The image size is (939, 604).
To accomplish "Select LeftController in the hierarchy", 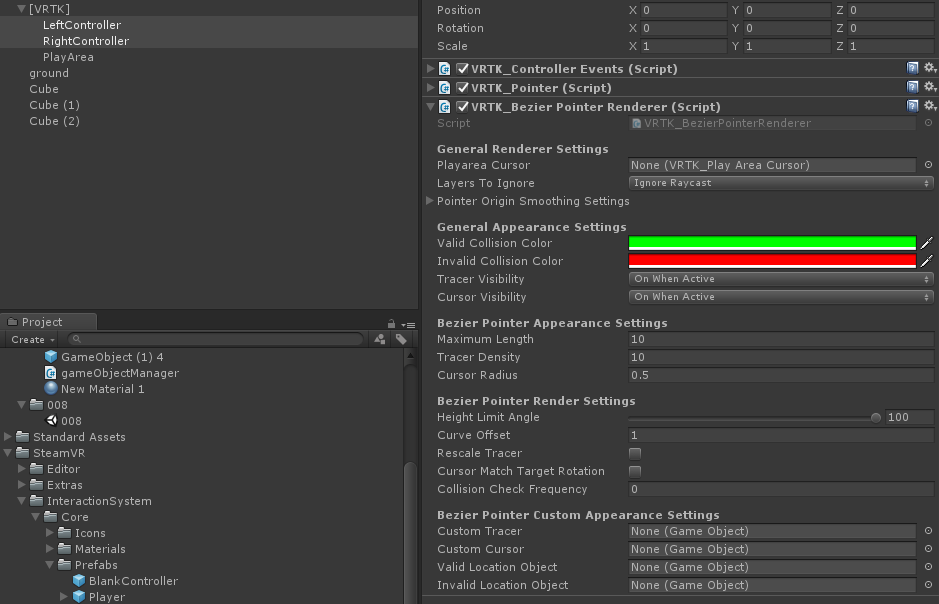I will [x=81, y=25].
